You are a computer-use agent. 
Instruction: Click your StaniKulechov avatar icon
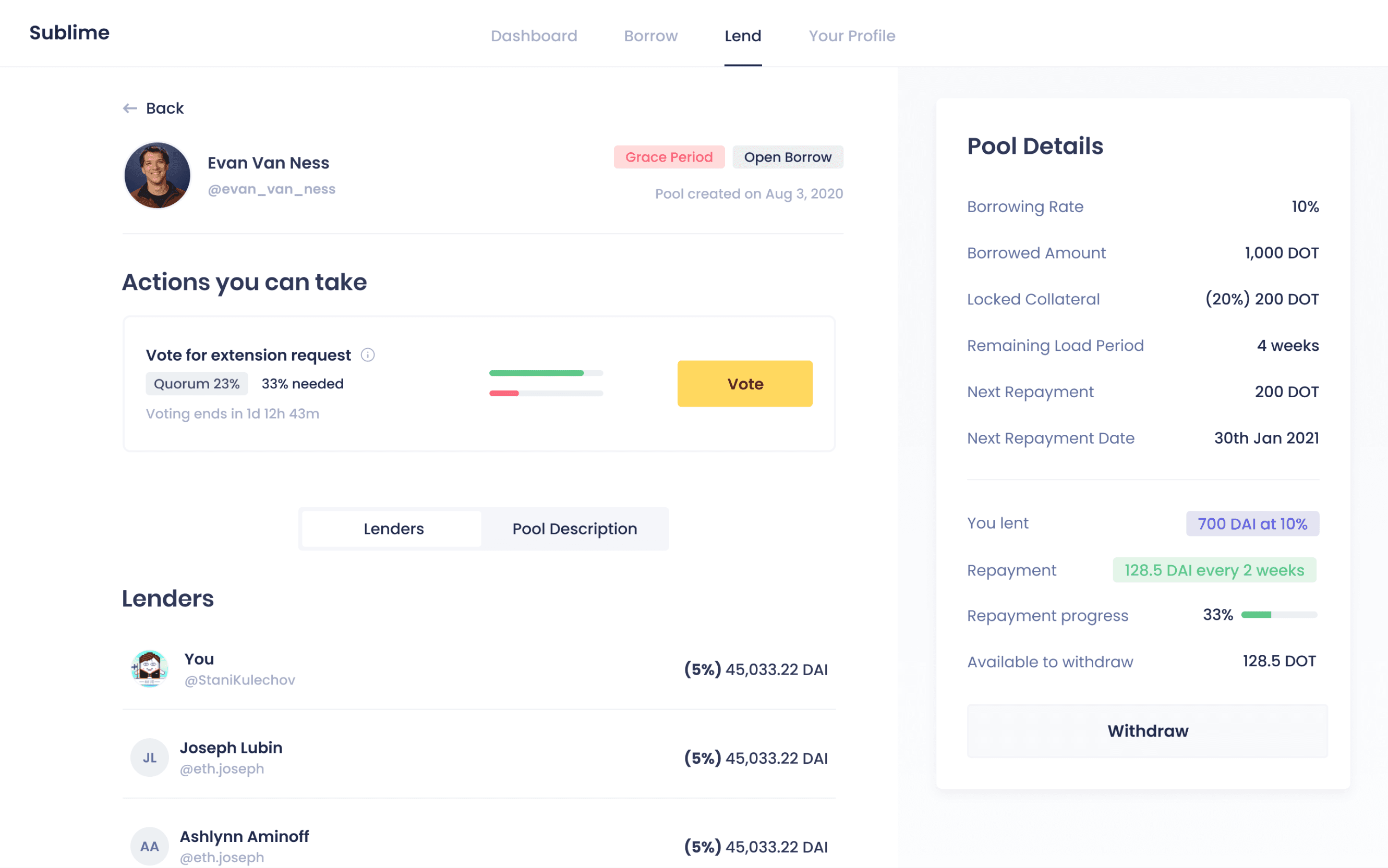149,669
